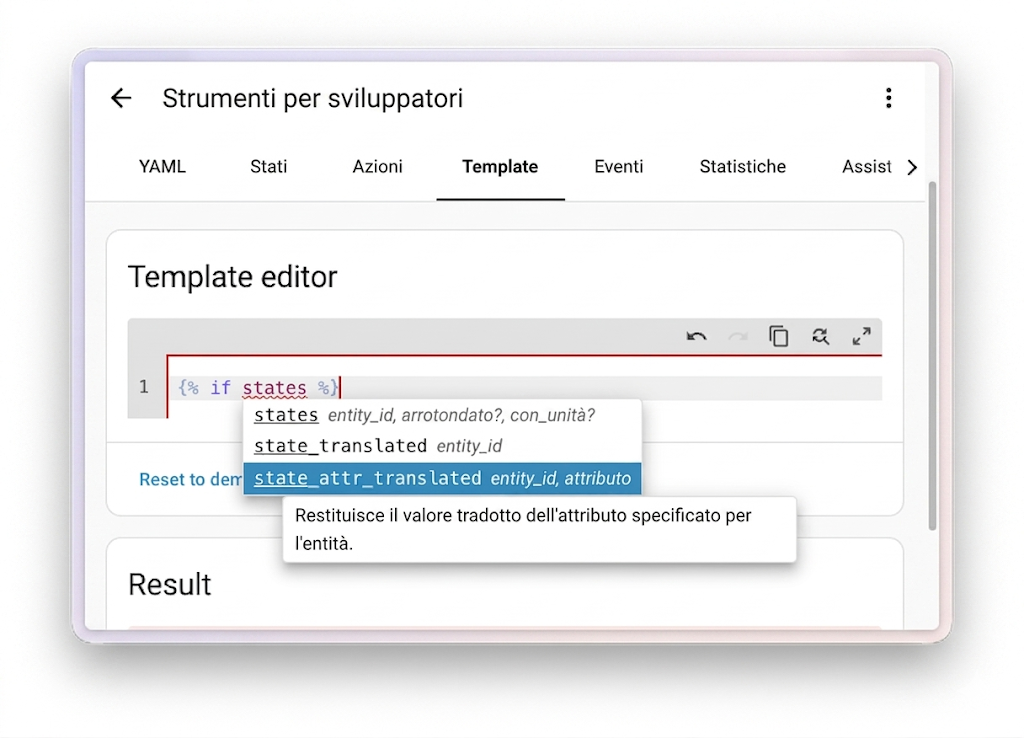1024x738 pixels.
Task: Expand the editor to fullscreen
Action: click(861, 336)
